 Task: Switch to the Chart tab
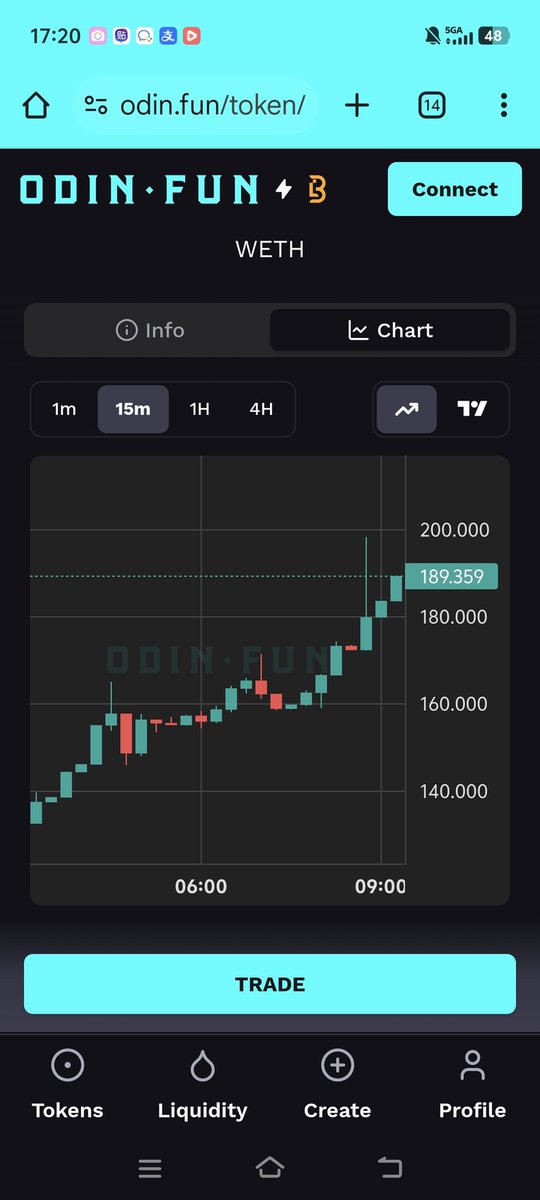[x=390, y=330]
